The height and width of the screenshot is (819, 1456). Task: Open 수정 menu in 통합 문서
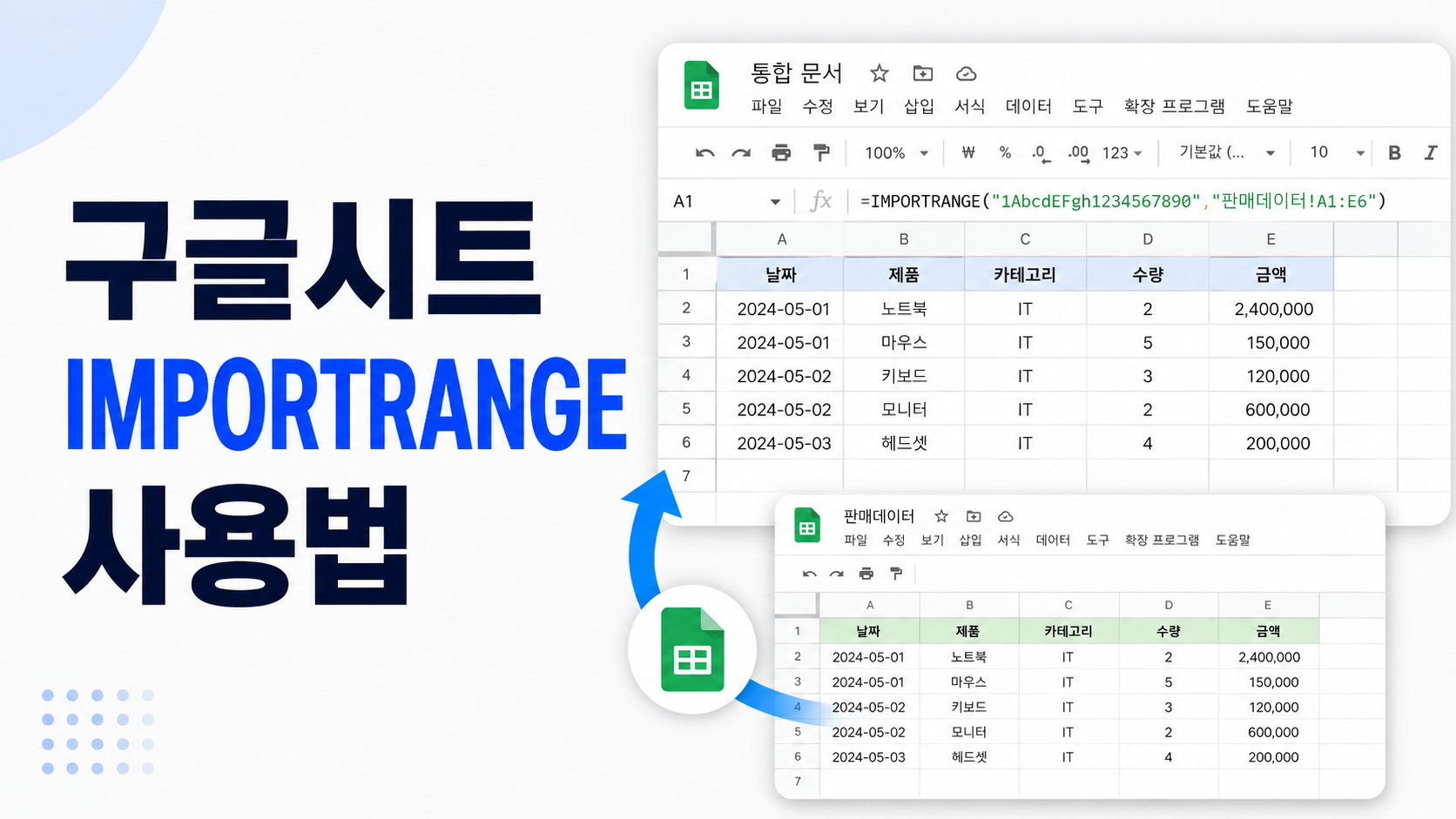pyautogui.click(x=817, y=106)
